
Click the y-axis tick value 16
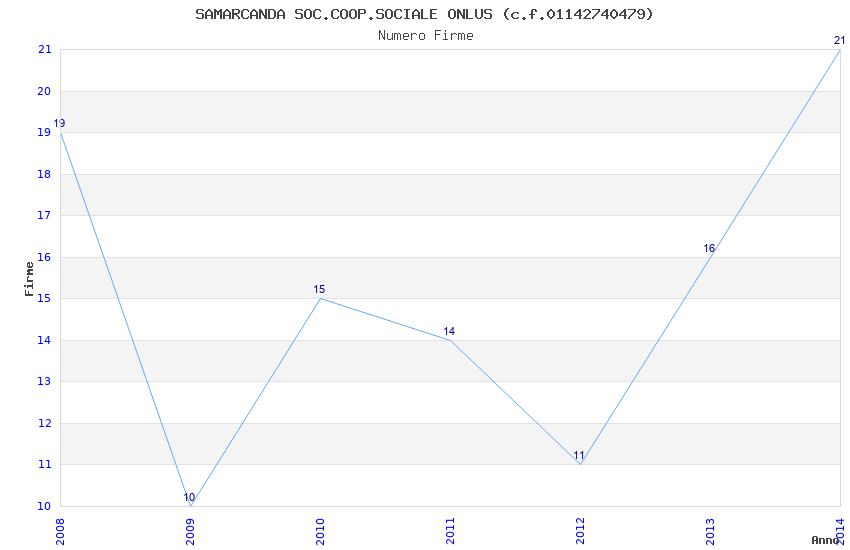[44, 257]
